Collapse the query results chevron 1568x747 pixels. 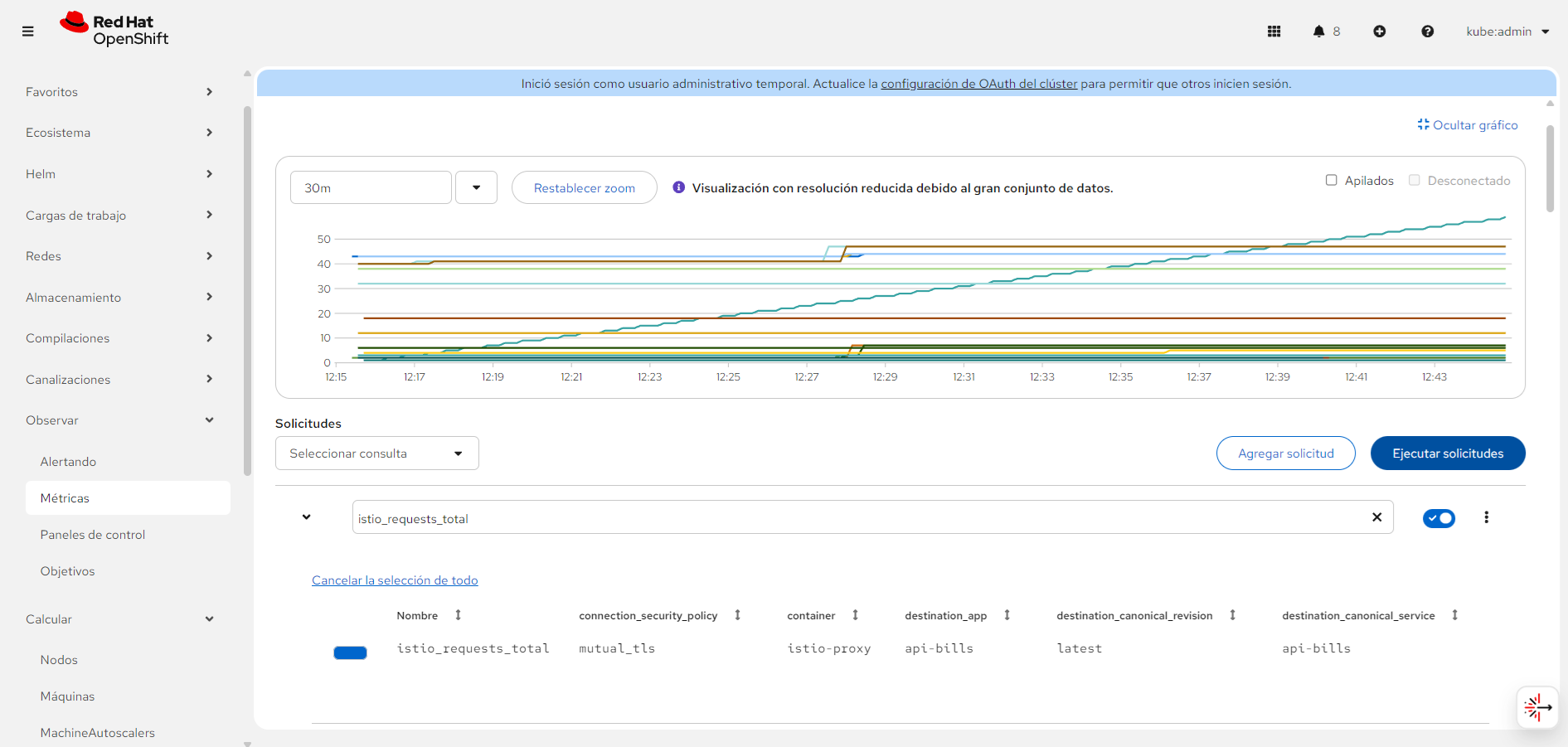pyautogui.click(x=306, y=517)
